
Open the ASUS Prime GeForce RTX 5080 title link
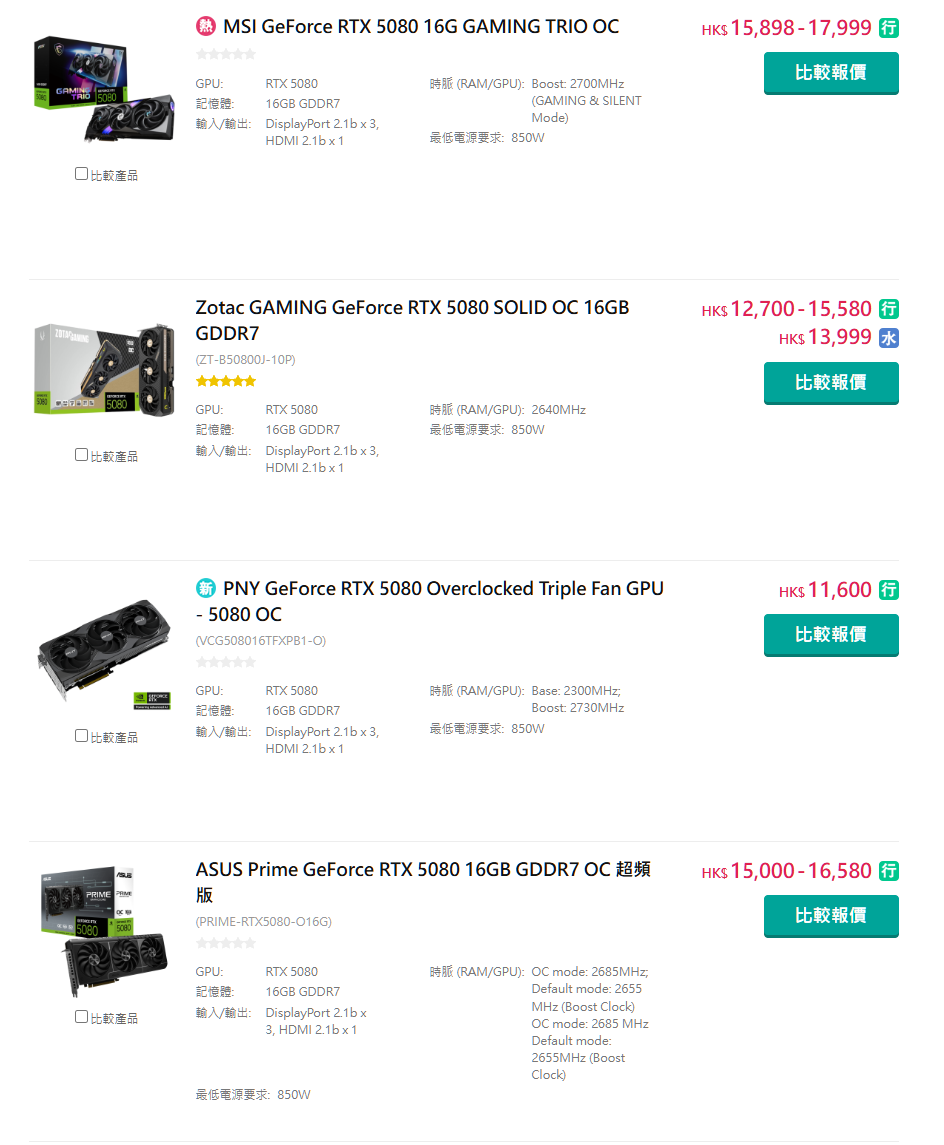(423, 882)
